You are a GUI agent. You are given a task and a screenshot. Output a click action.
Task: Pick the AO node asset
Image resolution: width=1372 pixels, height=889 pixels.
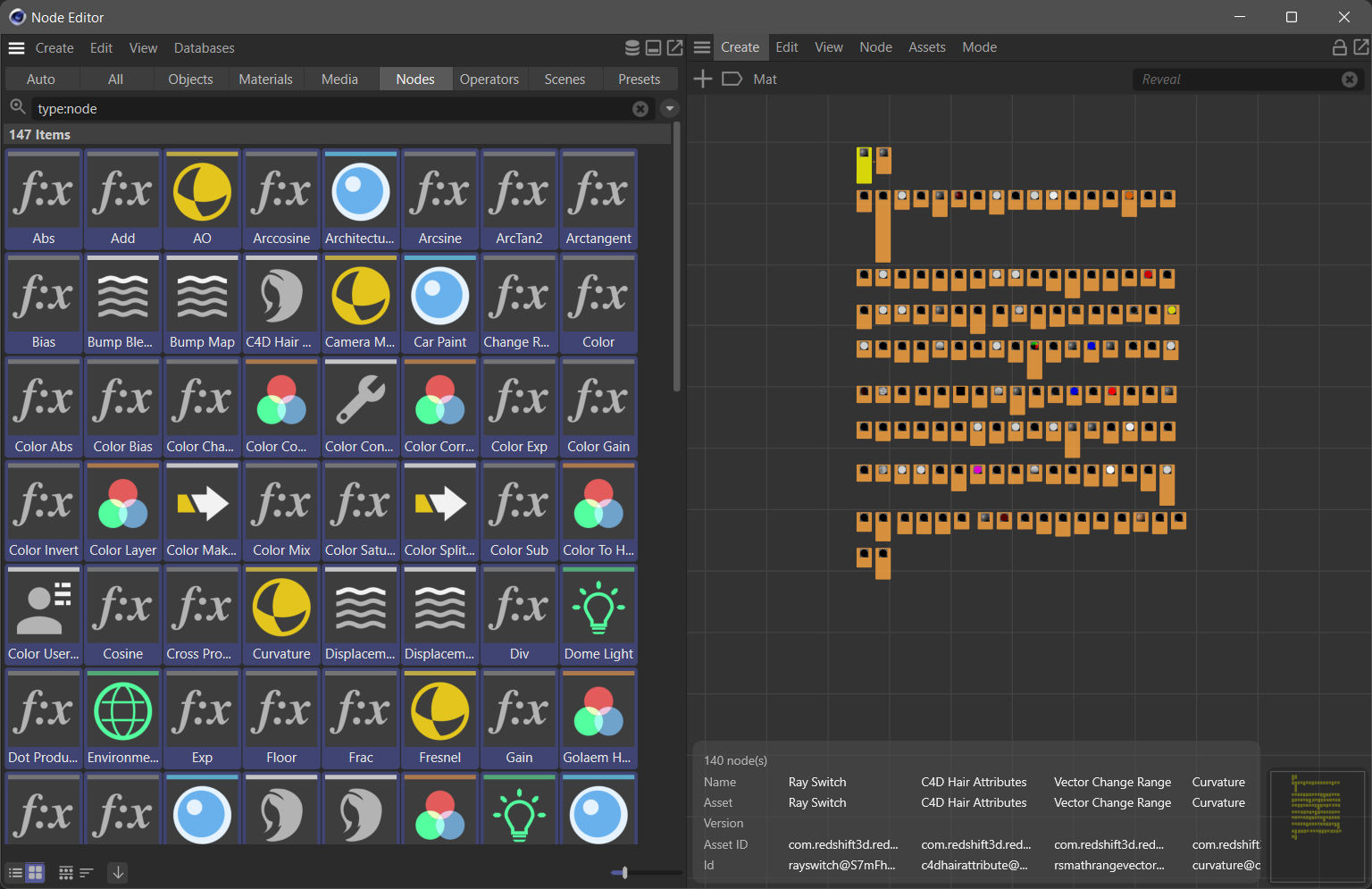202,198
